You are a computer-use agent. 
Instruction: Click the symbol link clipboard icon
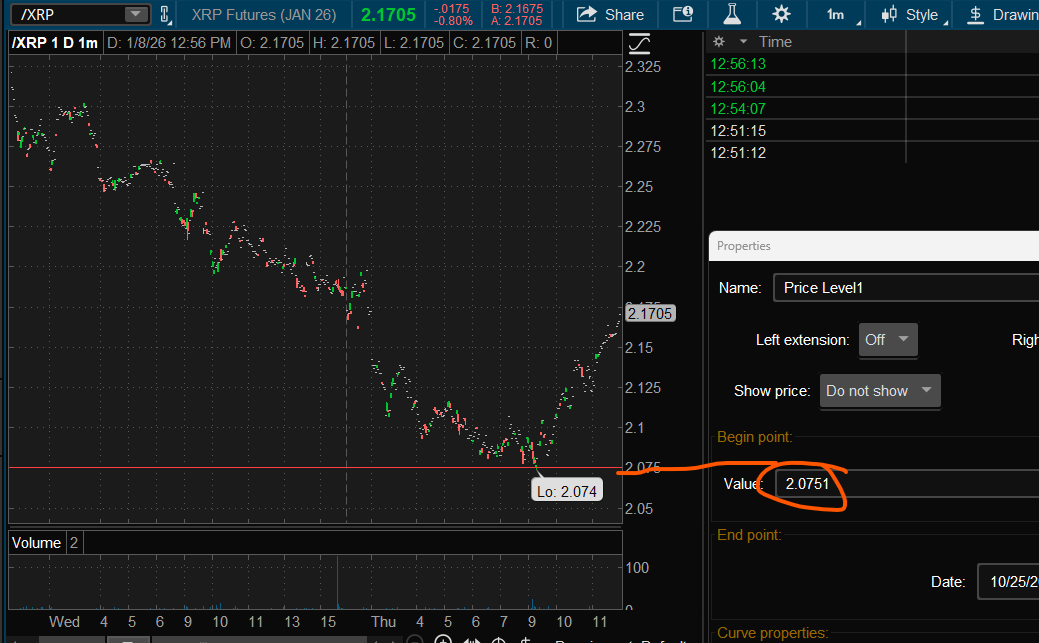(x=165, y=14)
